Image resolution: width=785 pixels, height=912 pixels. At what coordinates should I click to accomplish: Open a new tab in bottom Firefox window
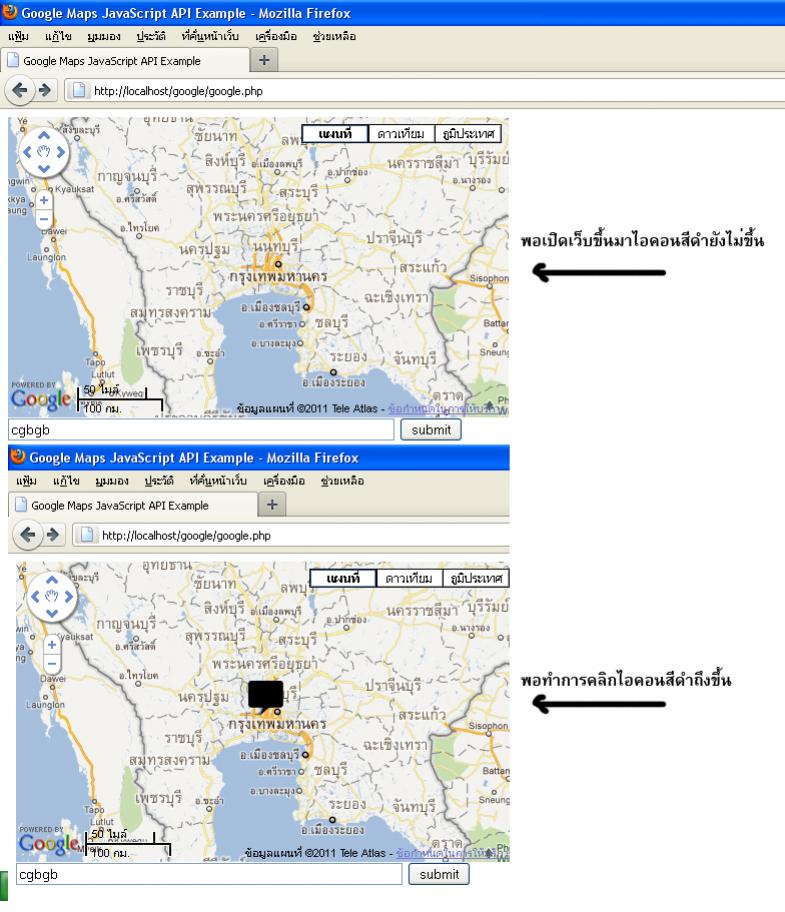[x=272, y=504]
